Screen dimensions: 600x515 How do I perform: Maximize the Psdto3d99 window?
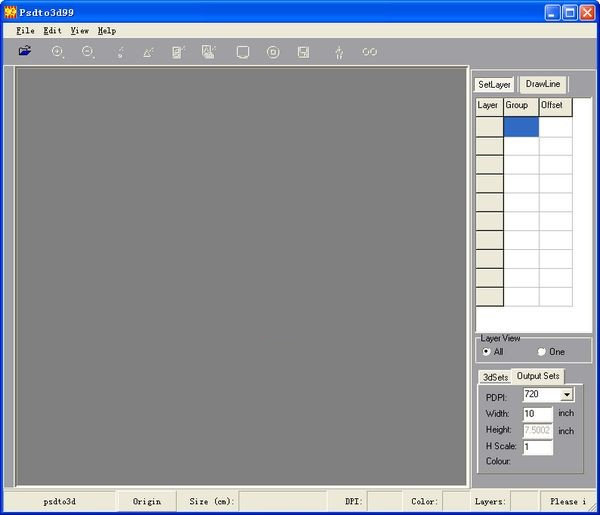point(570,13)
